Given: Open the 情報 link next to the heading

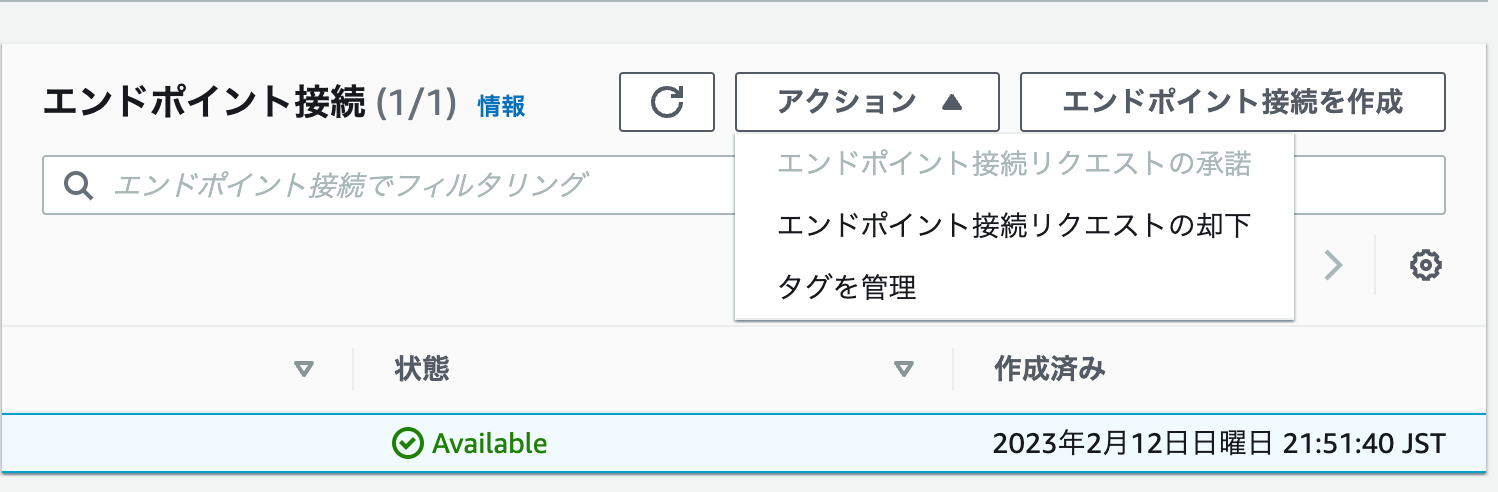Looking at the screenshot, I should 501,106.
